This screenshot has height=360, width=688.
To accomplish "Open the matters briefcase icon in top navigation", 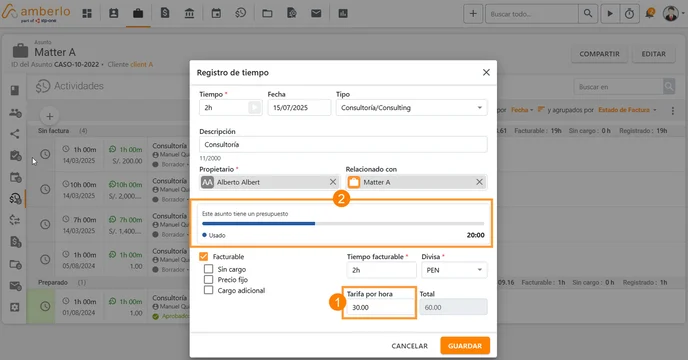I will point(138,14).
